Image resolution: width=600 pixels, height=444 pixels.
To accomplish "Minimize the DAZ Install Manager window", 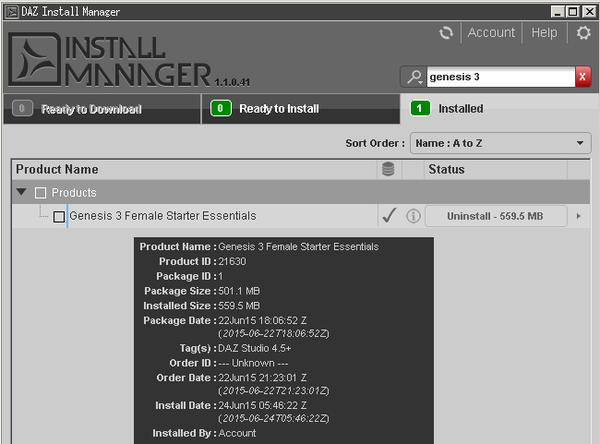I will (558, 12).
